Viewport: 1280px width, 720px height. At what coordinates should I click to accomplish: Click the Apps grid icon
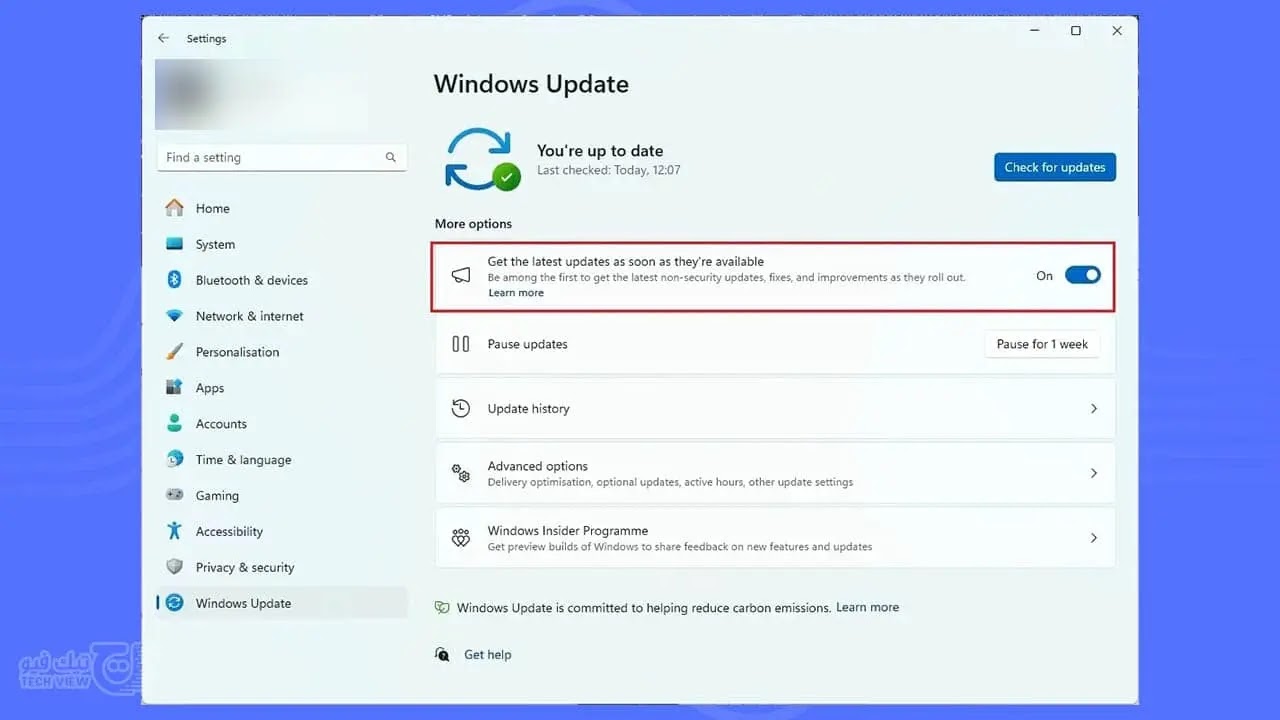[175, 387]
